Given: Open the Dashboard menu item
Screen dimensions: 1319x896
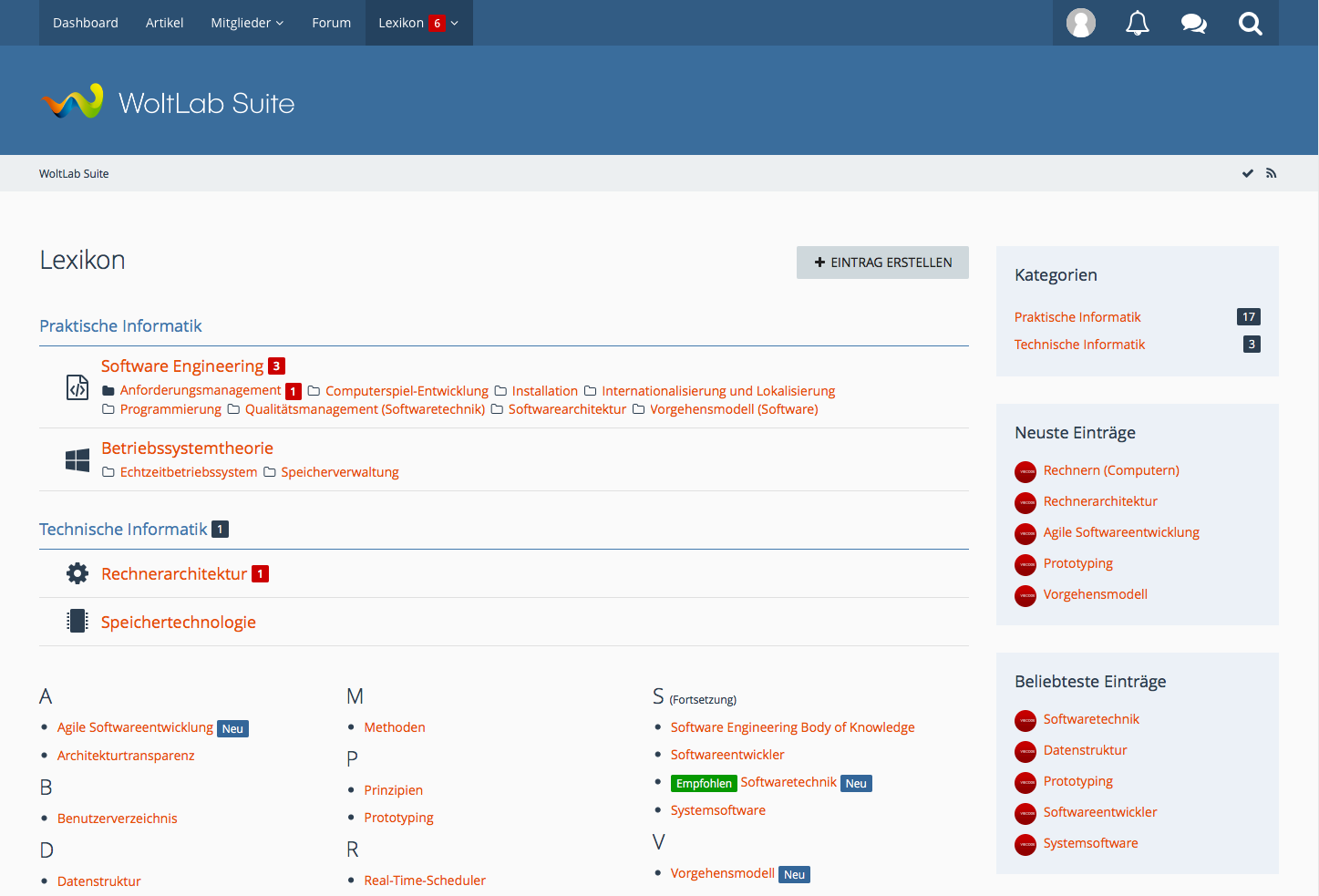Looking at the screenshot, I should click(86, 23).
